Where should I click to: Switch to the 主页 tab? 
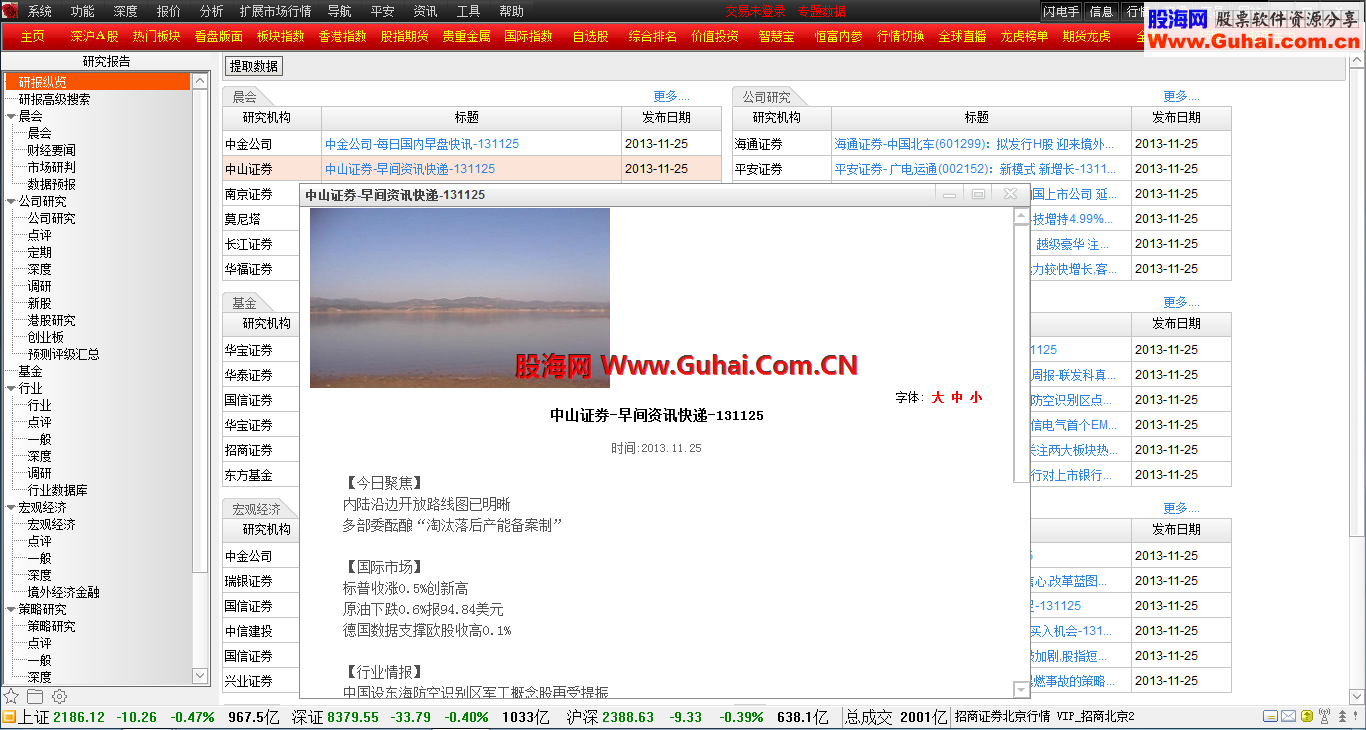point(33,36)
